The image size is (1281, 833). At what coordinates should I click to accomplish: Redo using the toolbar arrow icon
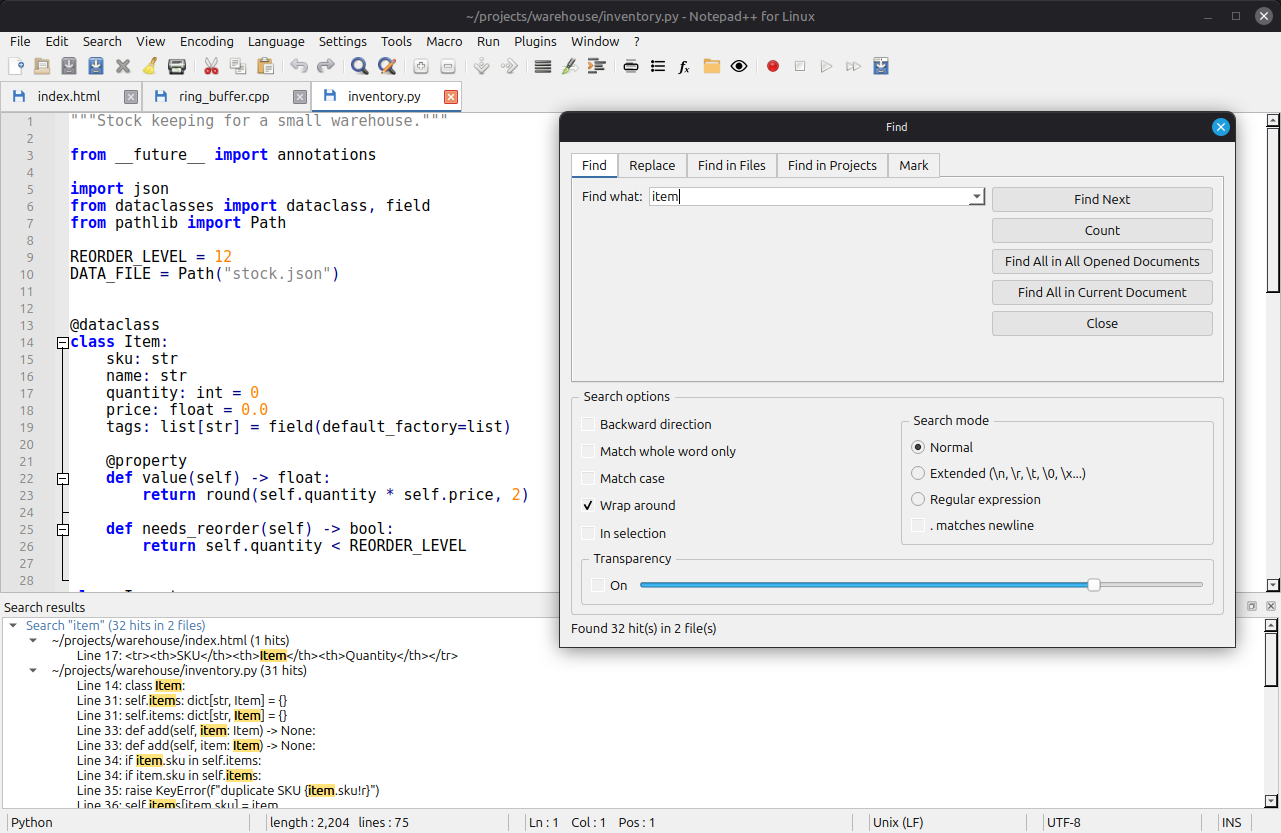(326, 67)
